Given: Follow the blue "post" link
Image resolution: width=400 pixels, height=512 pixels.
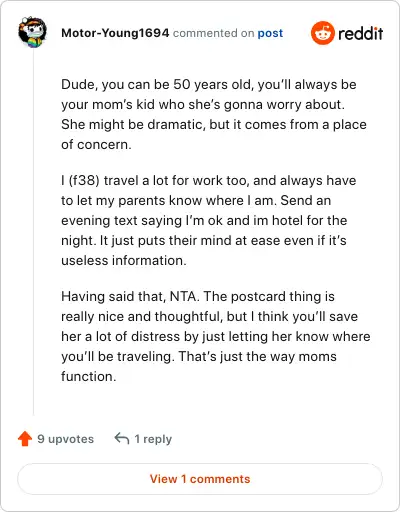Looking at the screenshot, I should [270, 33].
